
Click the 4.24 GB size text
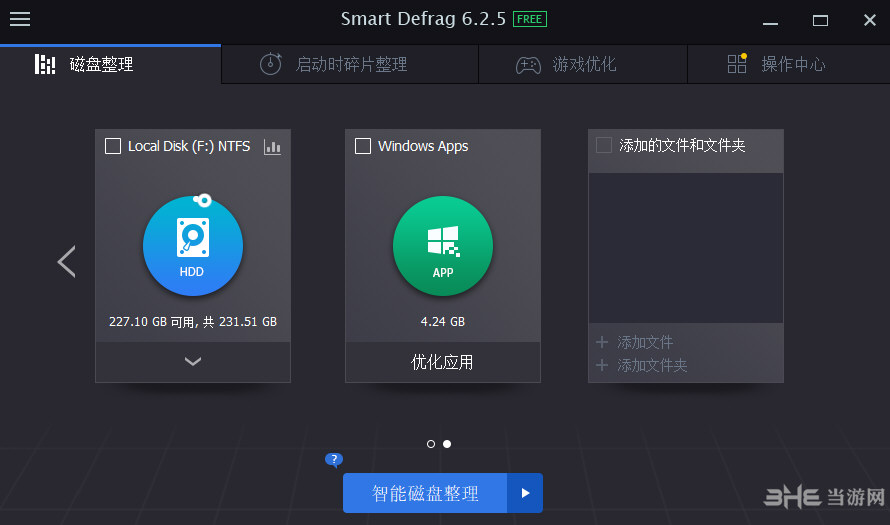(x=443, y=322)
